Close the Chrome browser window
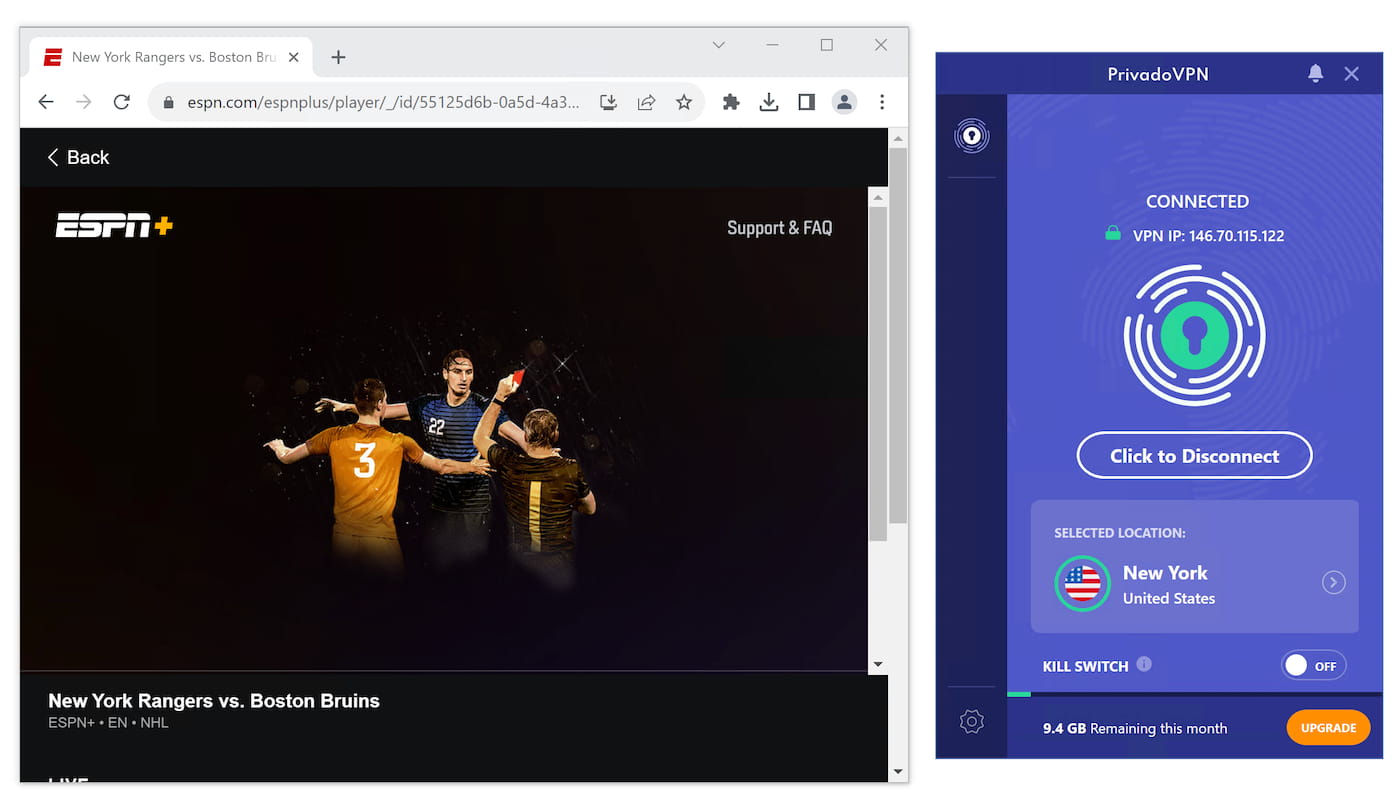This screenshot has height=804, width=1400. 881,45
